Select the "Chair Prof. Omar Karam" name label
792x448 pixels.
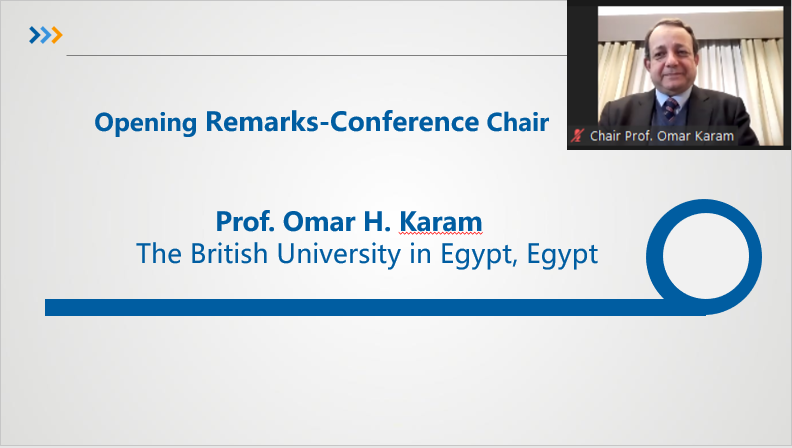(662, 136)
